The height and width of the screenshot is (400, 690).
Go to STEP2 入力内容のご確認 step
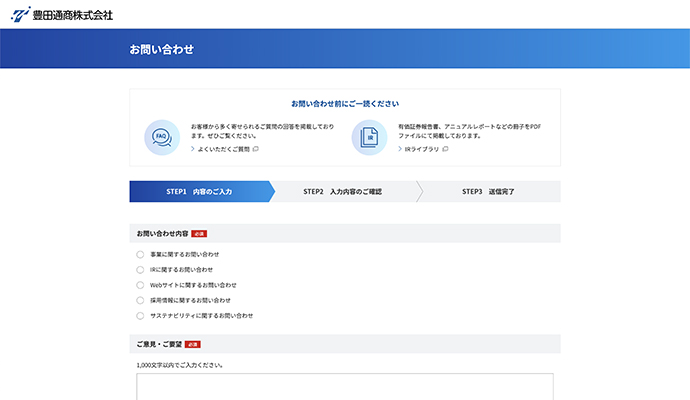(x=342, y=191)
